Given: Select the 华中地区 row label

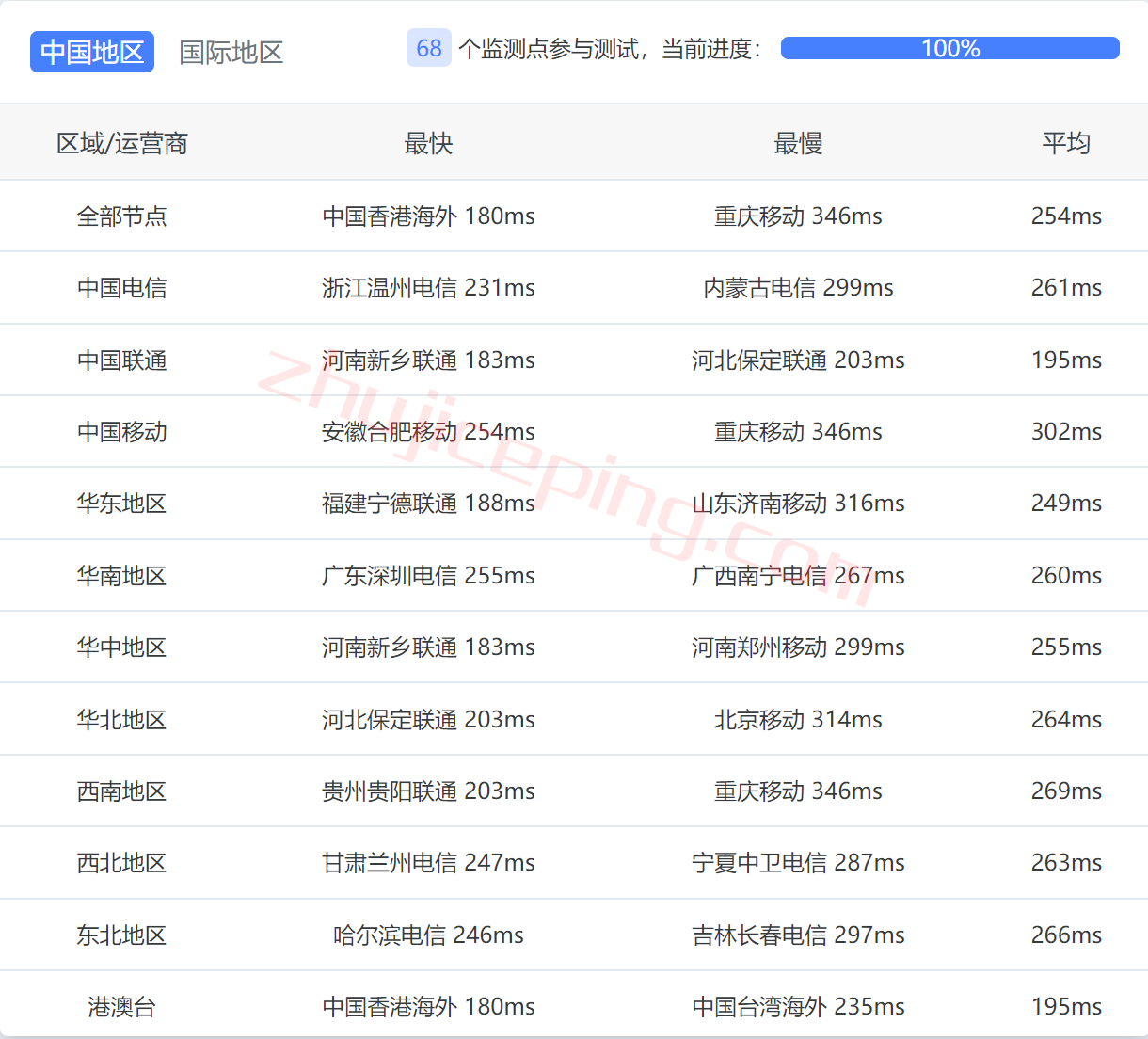Looking at the screenshot, I should 122,647.
